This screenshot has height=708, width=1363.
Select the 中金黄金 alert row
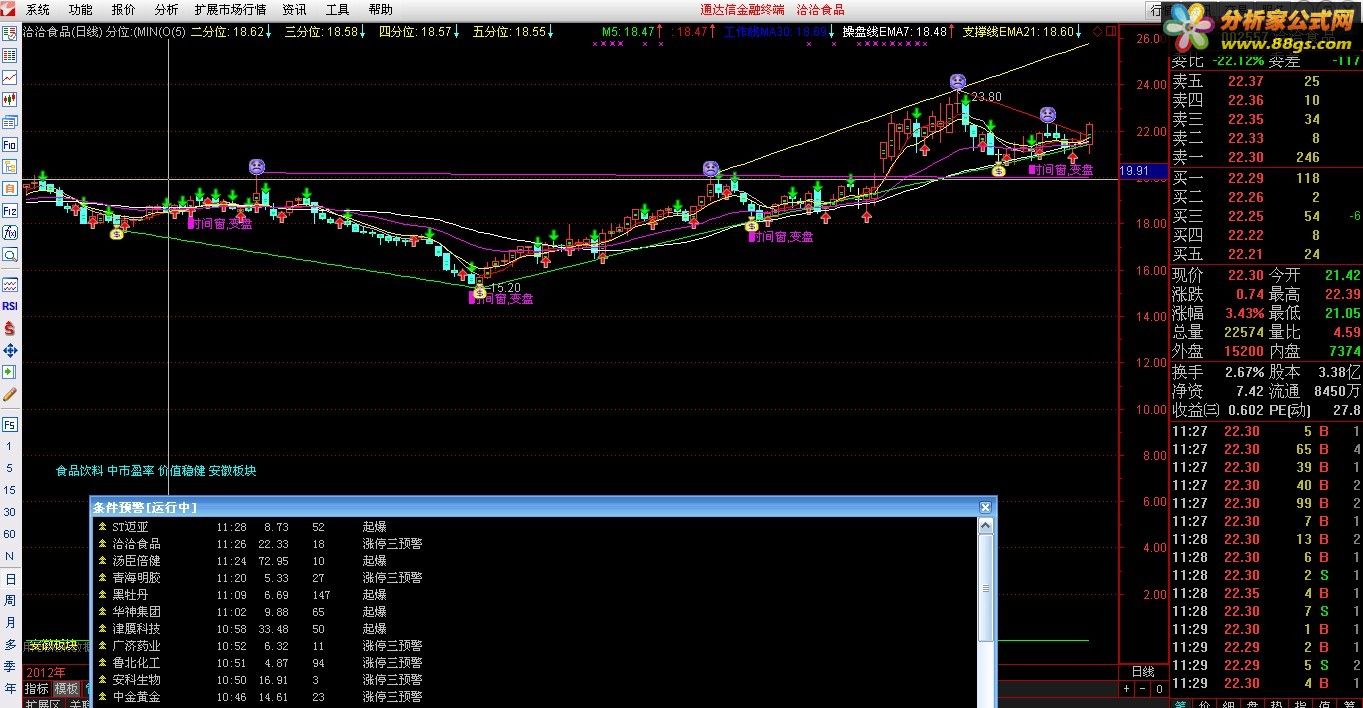[x=535, y=697]
